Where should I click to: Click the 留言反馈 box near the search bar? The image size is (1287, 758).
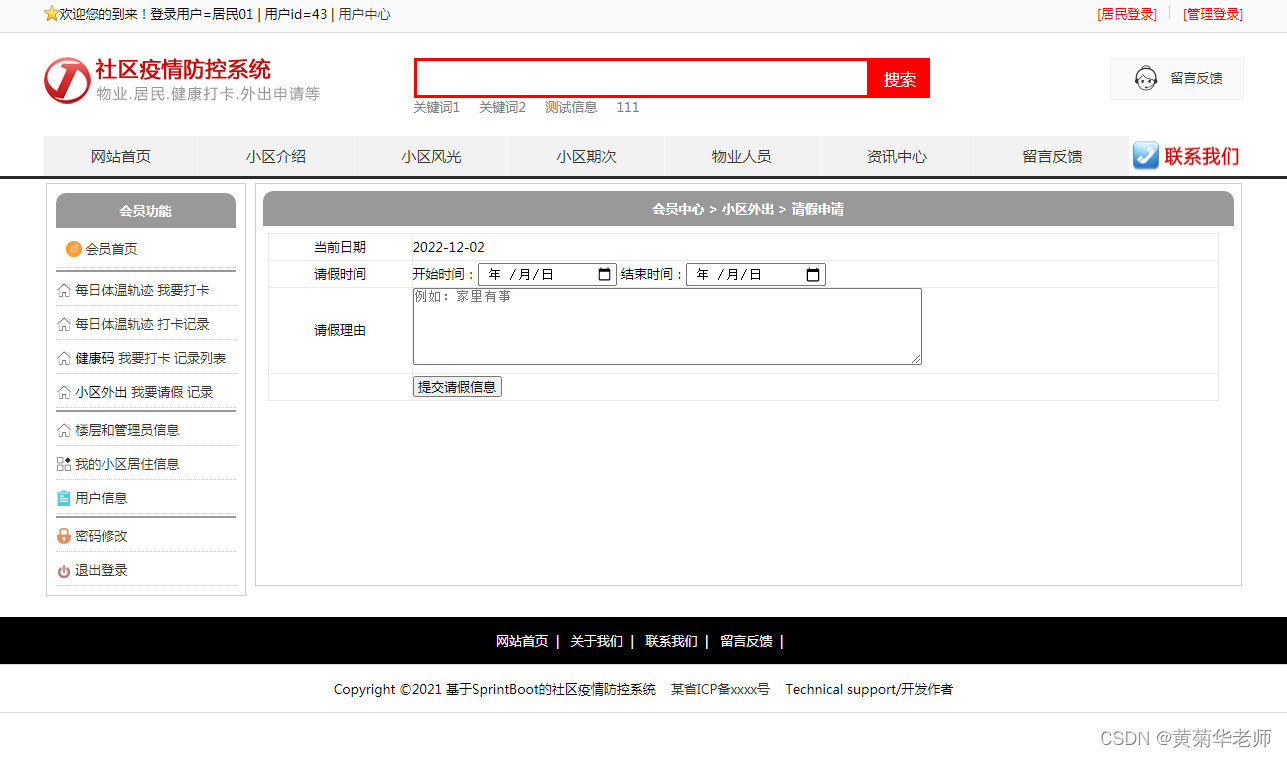click(x=1177, y=79)
